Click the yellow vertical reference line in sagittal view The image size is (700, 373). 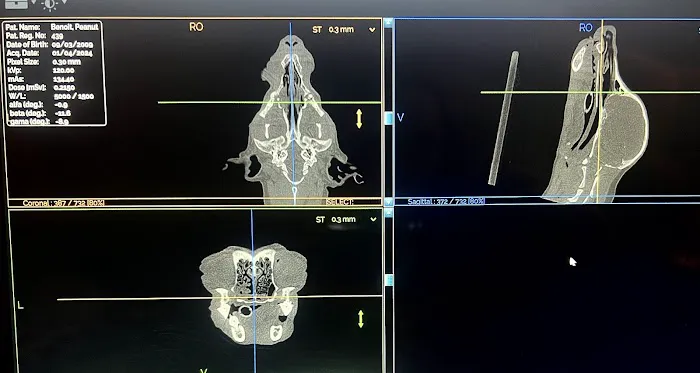click(x=600, y=112)
